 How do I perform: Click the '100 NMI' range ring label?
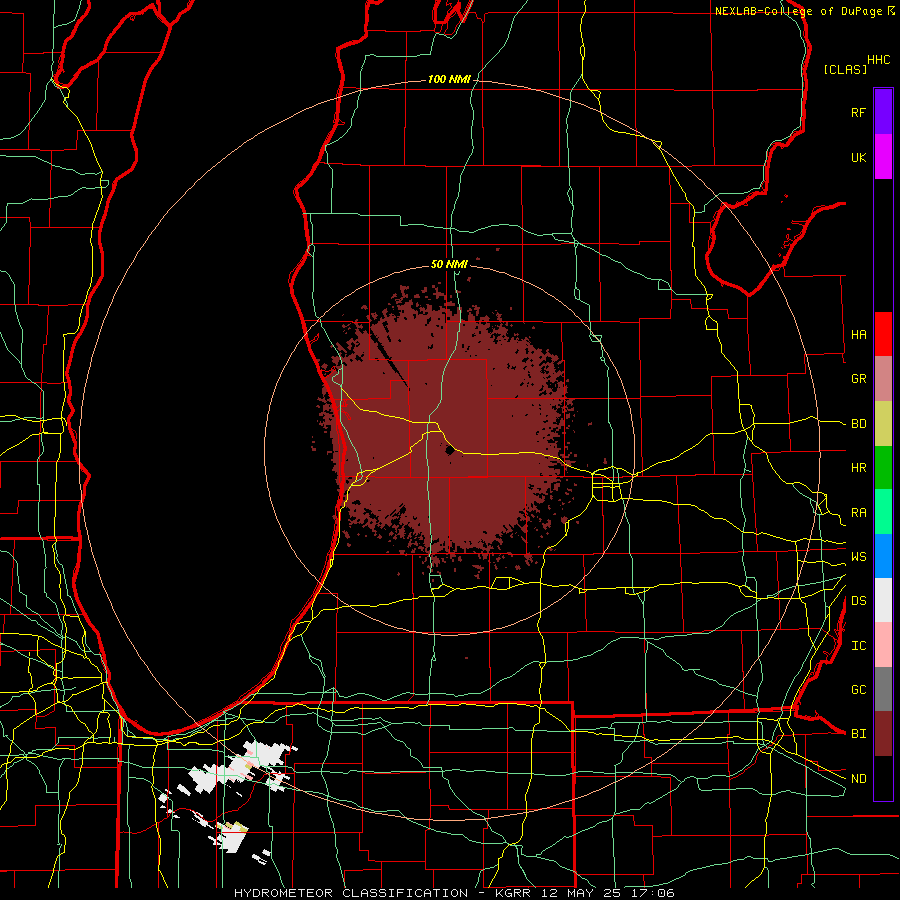coord(449,79)
